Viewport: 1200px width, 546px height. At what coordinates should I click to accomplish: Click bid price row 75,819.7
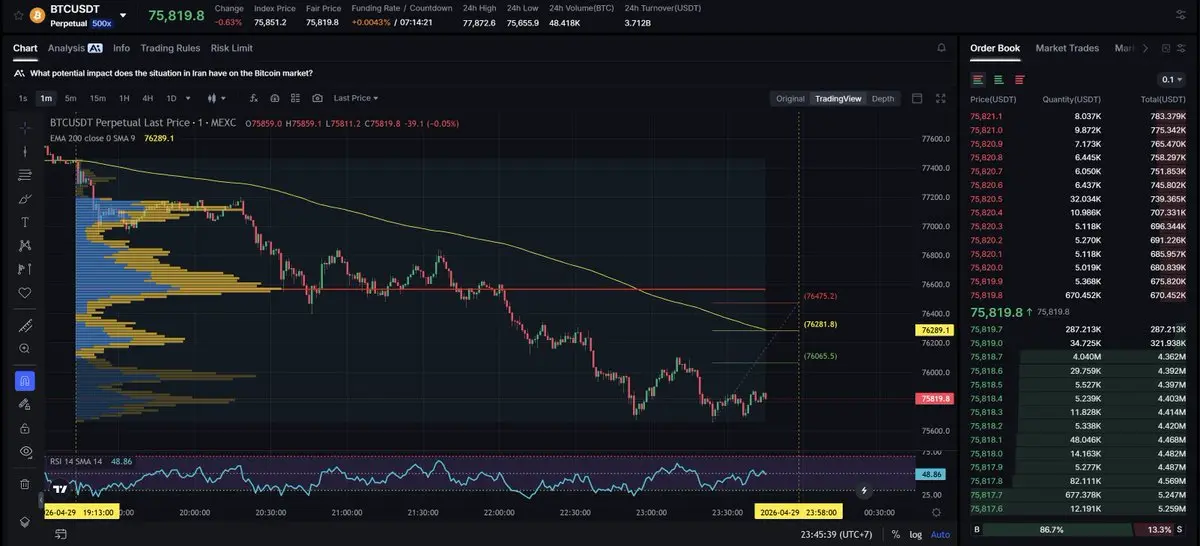point(1078,329)
